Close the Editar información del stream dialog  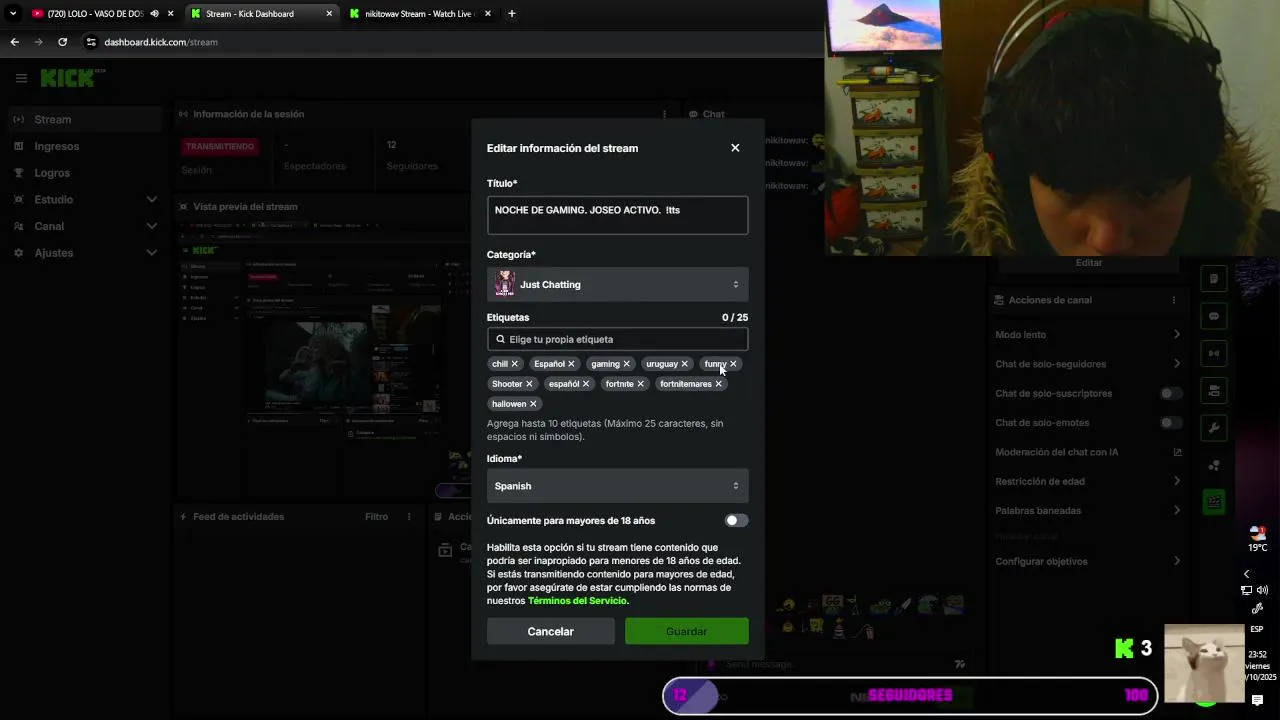(735, 148)
